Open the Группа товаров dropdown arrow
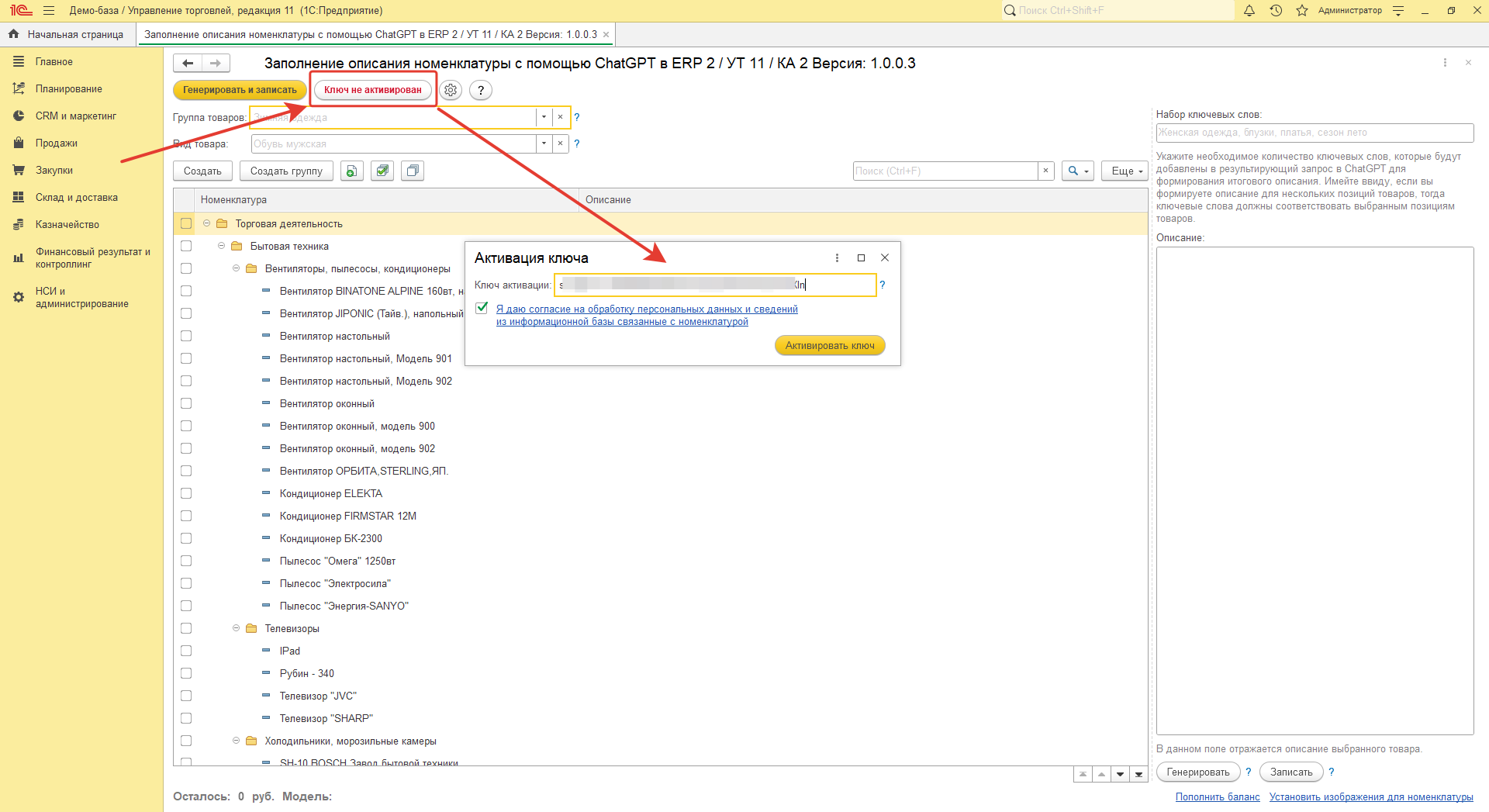 (x=544, y=117)
